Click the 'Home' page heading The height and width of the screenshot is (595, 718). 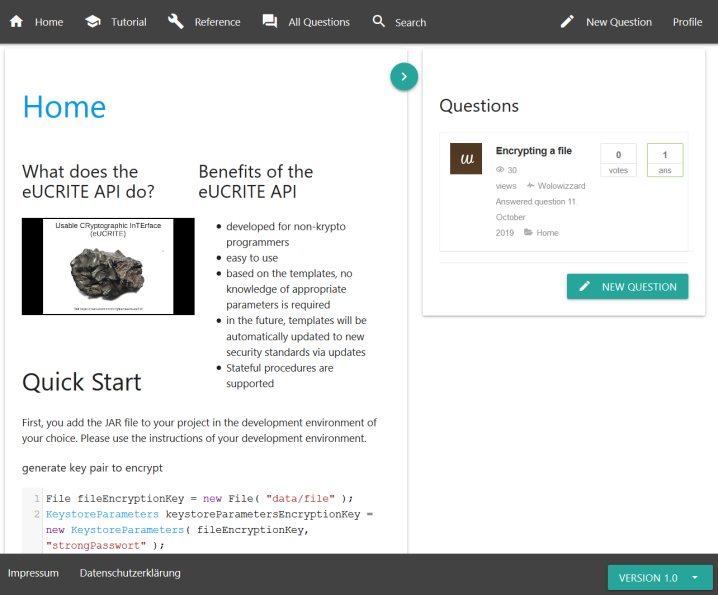tap(65, 107)
